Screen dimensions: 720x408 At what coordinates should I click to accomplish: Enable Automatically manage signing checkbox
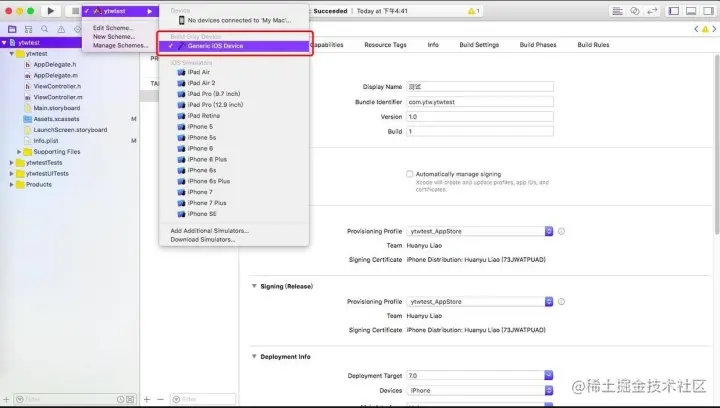pos(410,174)
